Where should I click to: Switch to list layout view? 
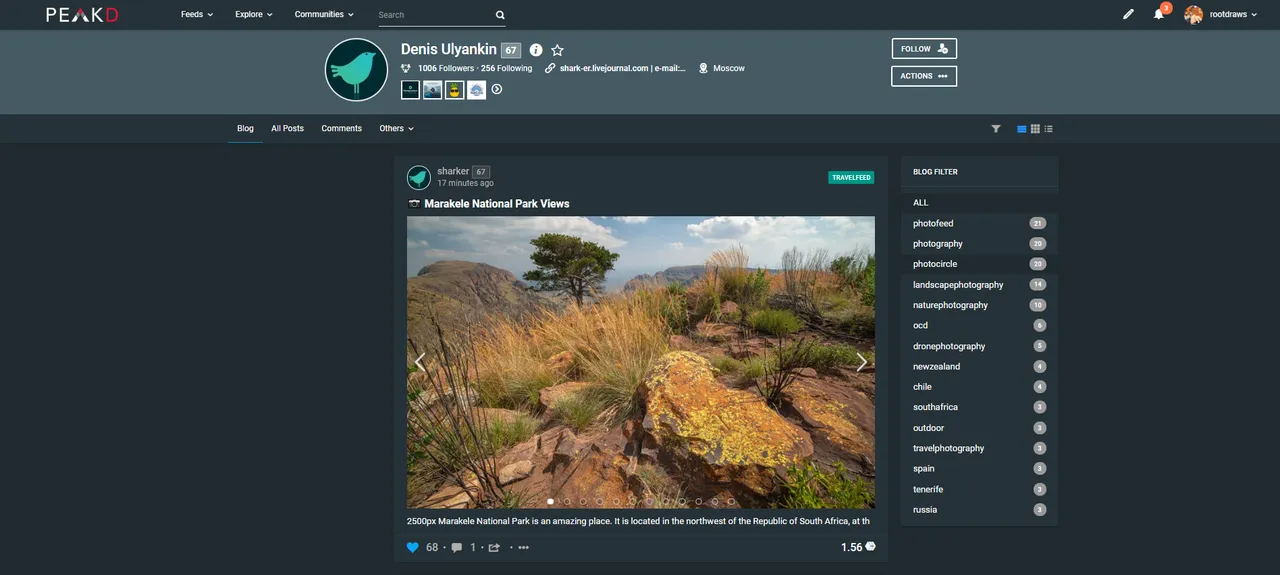point(1048,129)
